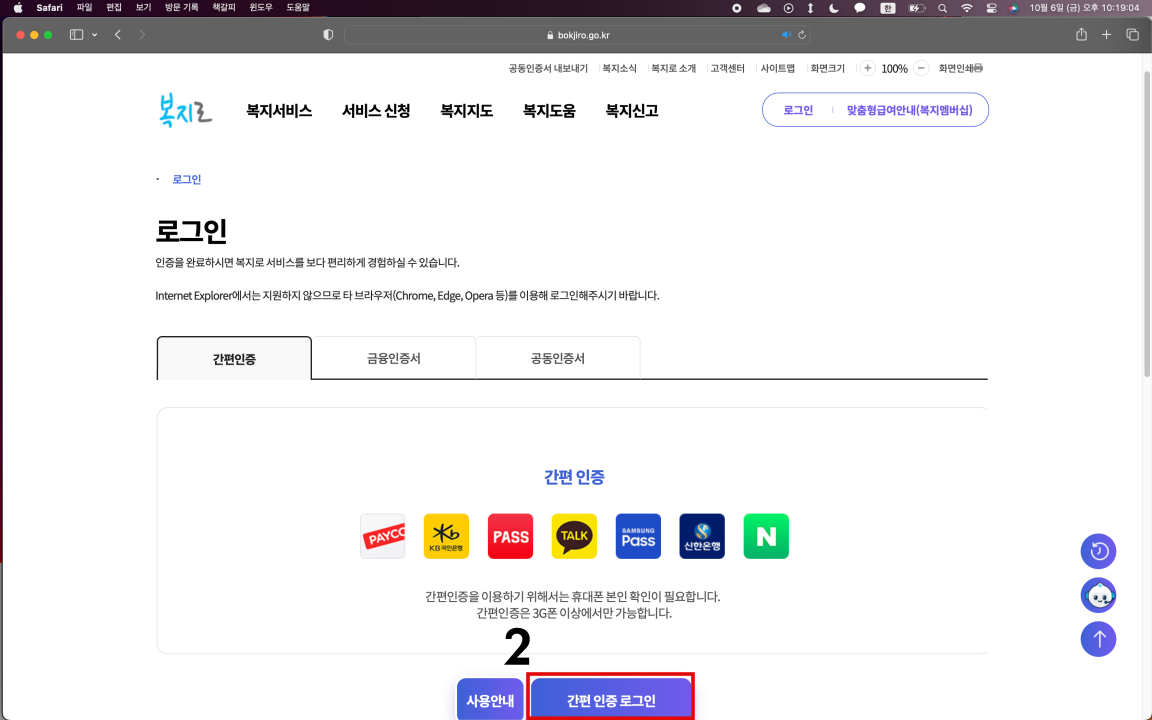1152x720 pixels.
Task: Pick Samsung Pass authentication icon
Action: (x=638, y=536)
